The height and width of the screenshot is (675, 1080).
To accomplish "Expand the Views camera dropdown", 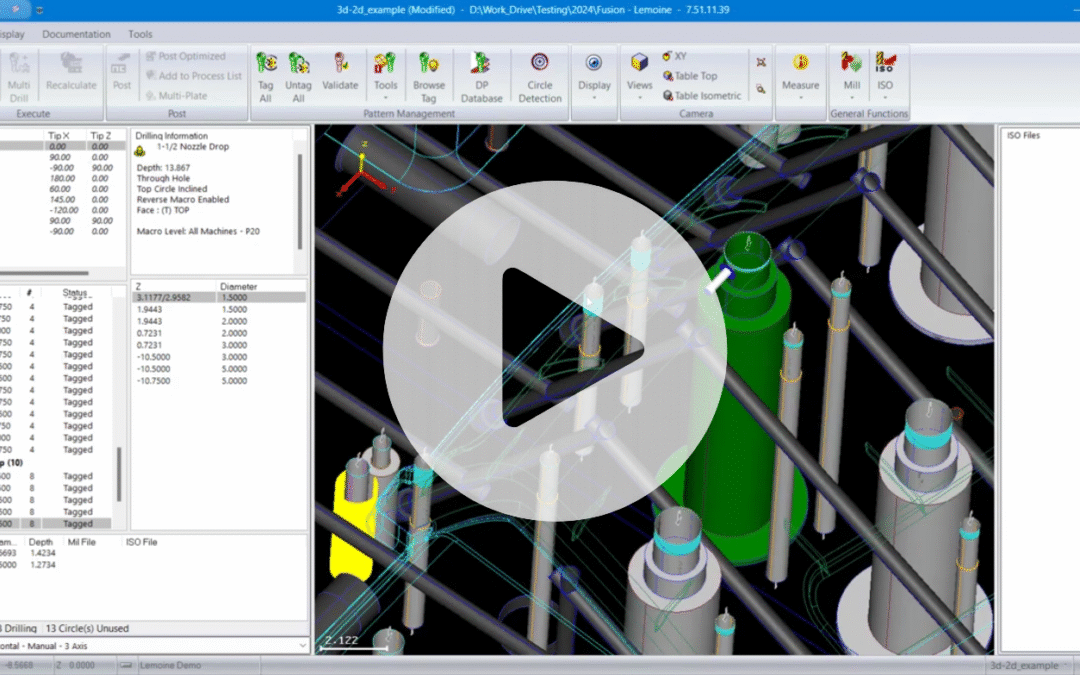I will click(x=639, y=76).
